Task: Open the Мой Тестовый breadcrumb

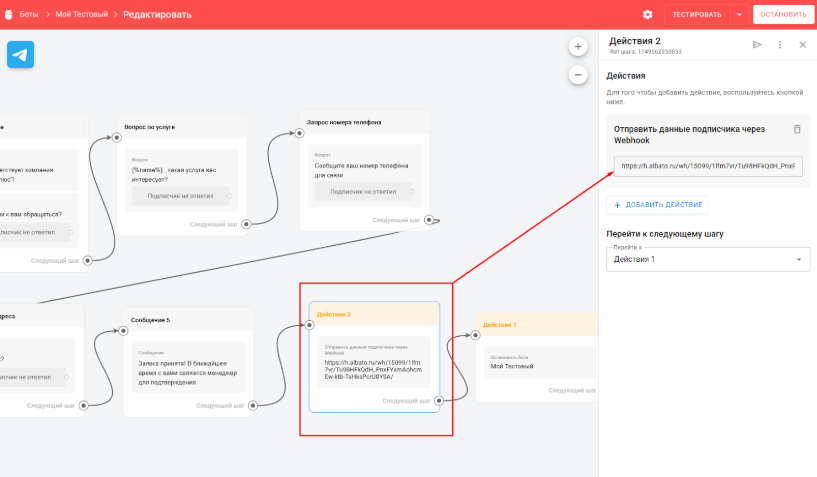Action: coord(84,15)
